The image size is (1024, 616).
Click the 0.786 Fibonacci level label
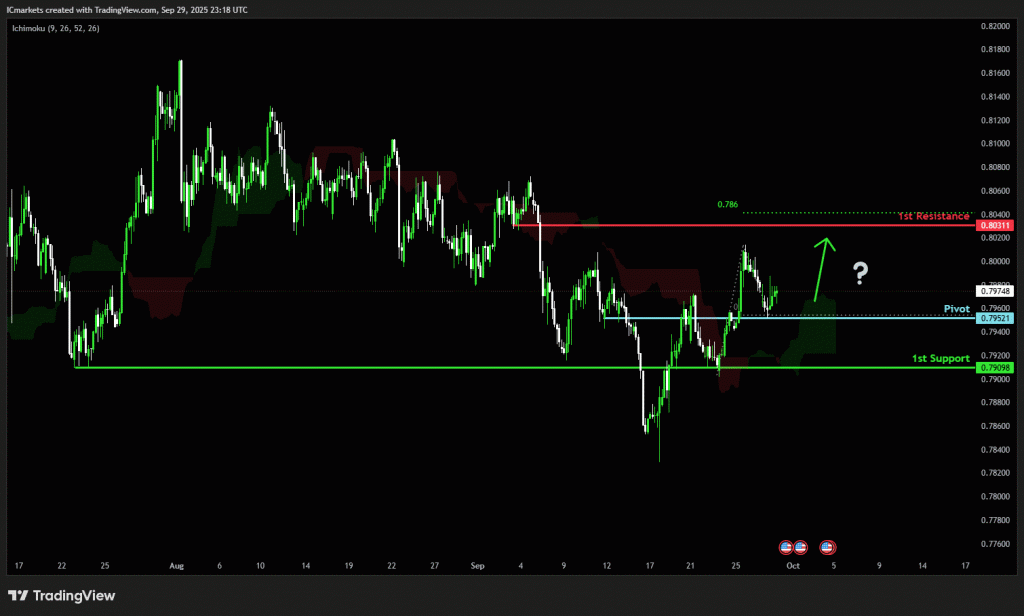pyautogui.click(x=727, y=204)
